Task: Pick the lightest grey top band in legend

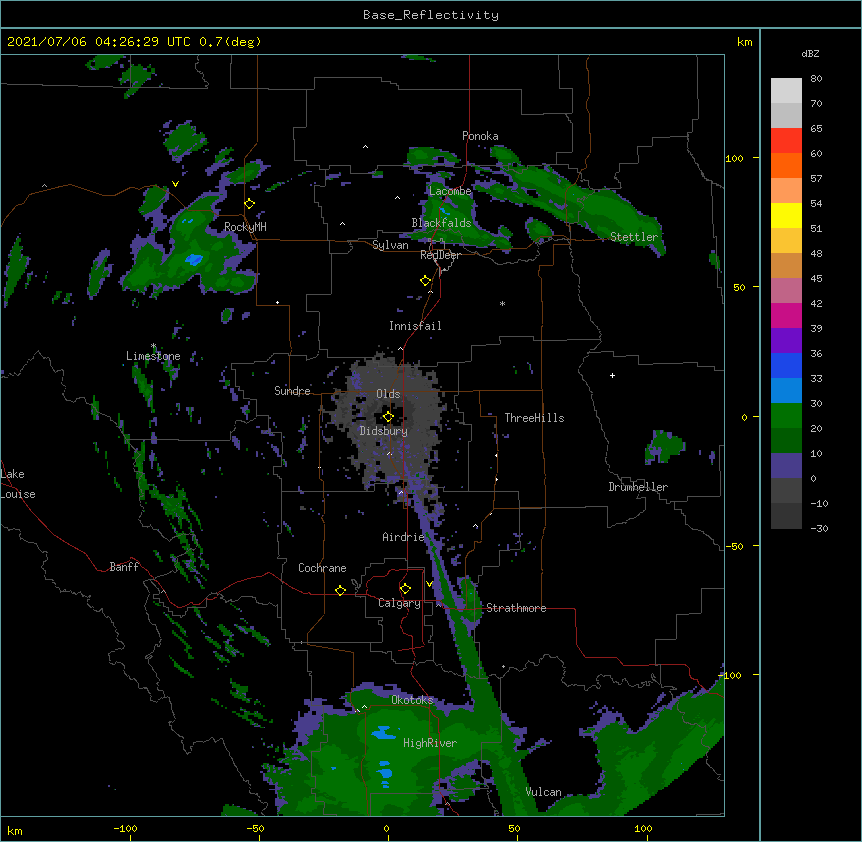Action: [786, 91]
